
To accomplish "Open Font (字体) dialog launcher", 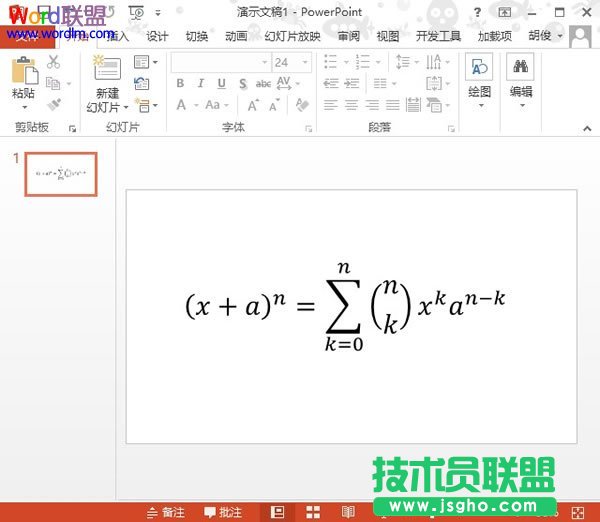I will [x=308, y=129].
